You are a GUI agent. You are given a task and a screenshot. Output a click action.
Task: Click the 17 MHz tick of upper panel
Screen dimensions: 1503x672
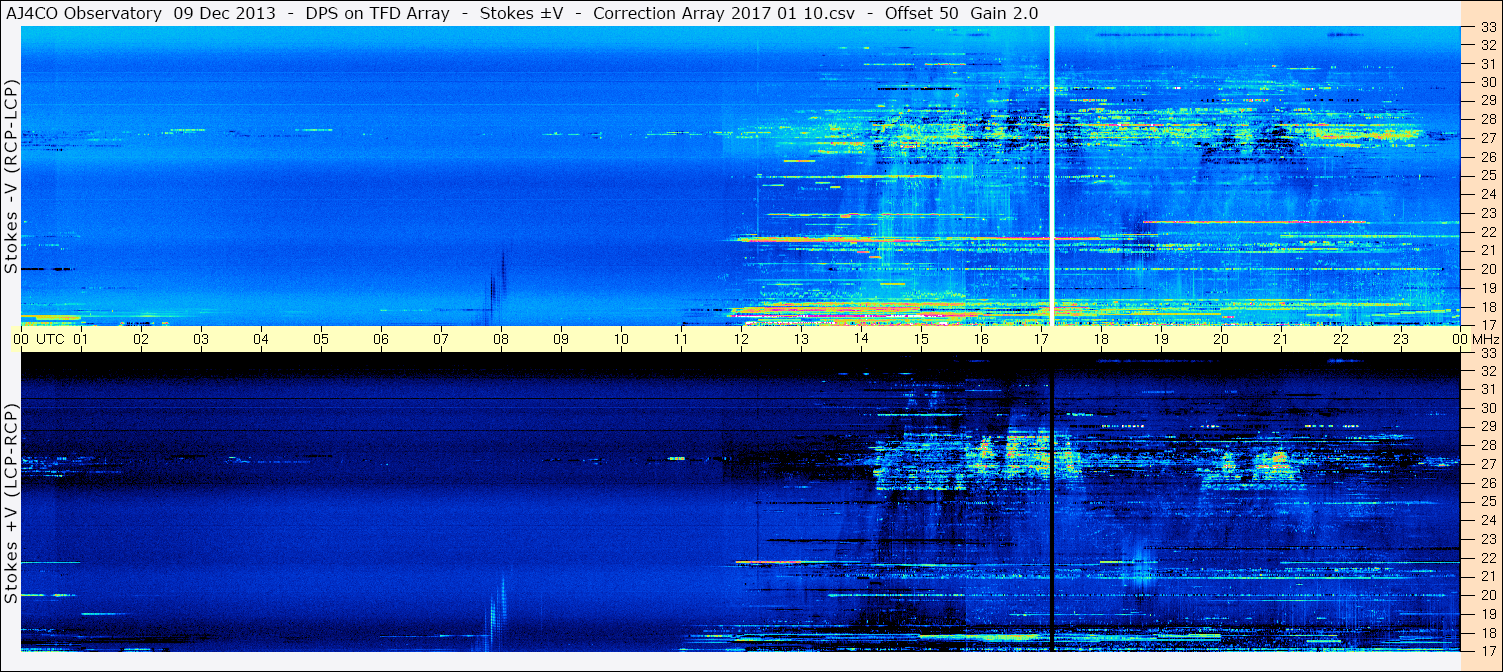coord(1487,325)
